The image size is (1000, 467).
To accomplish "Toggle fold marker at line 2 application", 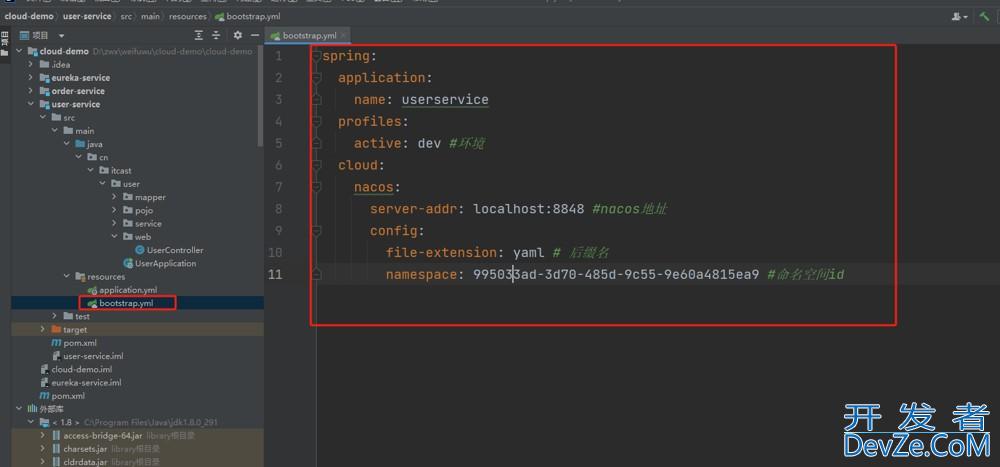I will (316, 78).
